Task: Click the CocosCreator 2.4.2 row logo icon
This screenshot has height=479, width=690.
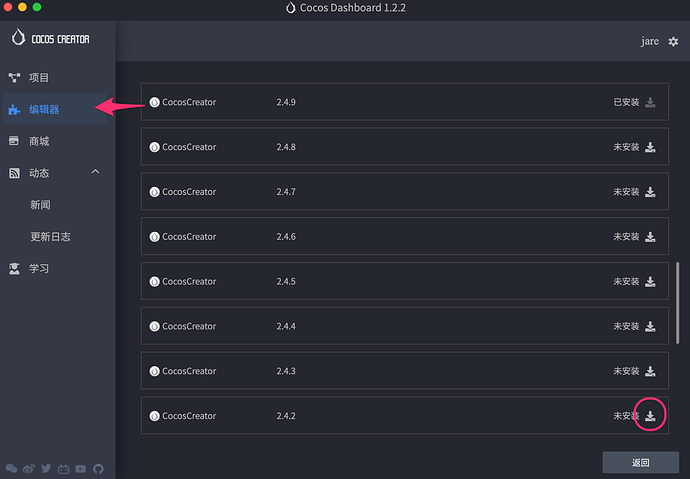Action: pyautogui.click(x=154, y=416)
